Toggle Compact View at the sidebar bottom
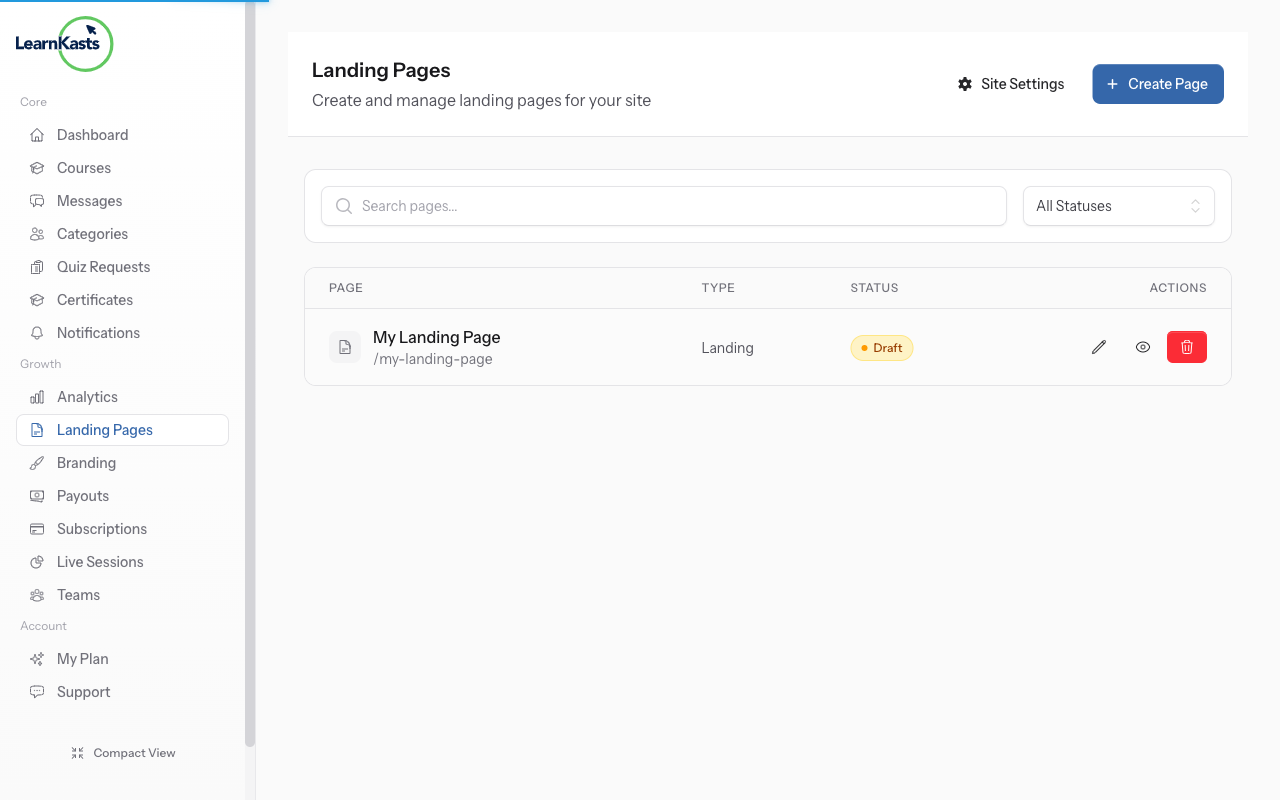 [123, 752]
